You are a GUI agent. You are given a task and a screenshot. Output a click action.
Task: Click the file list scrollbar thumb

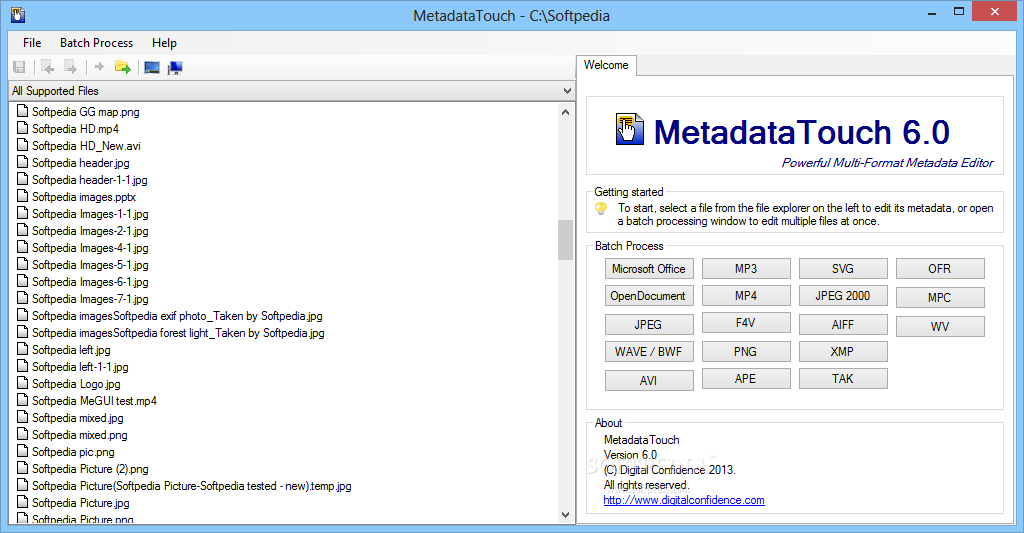click(566, 240)
